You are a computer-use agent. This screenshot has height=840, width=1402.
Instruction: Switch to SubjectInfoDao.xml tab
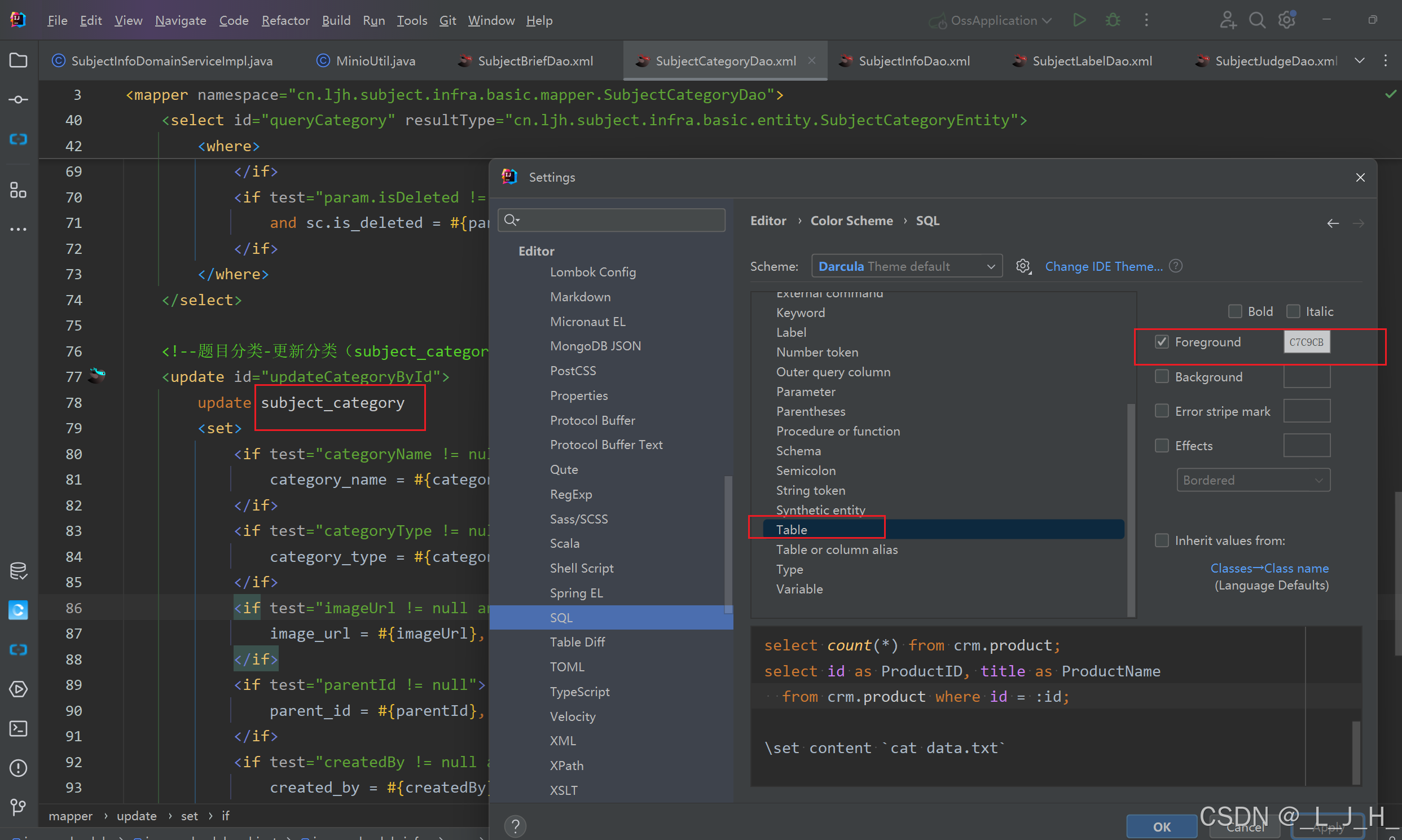913,60
